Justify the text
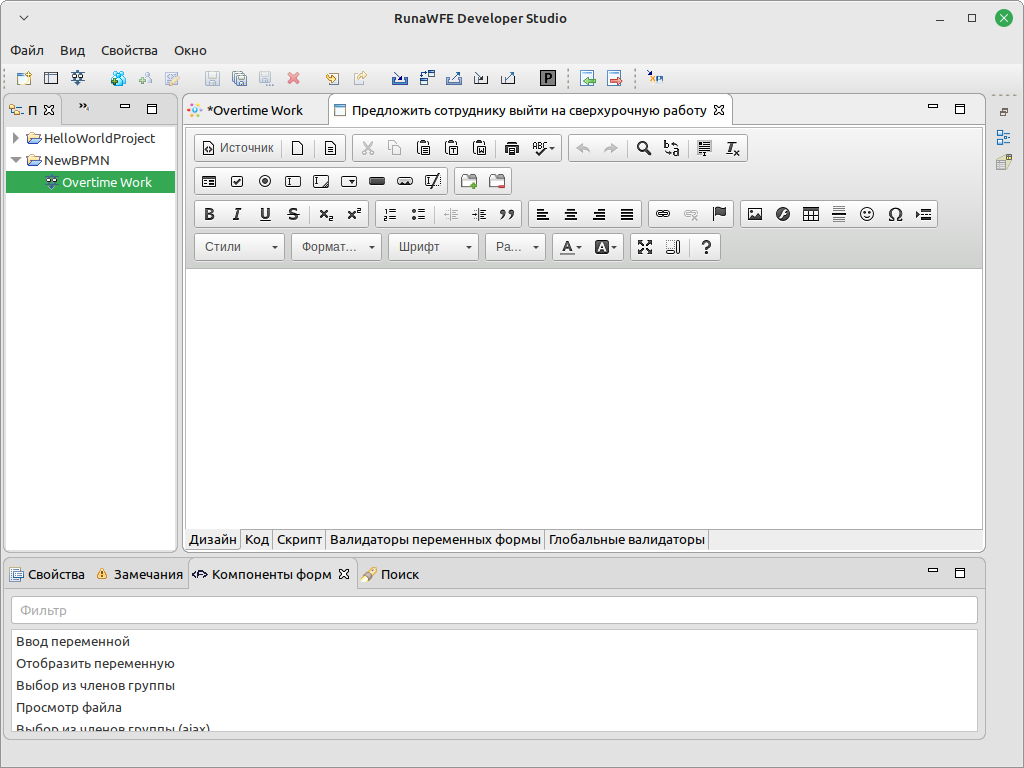 pos(627,214)
